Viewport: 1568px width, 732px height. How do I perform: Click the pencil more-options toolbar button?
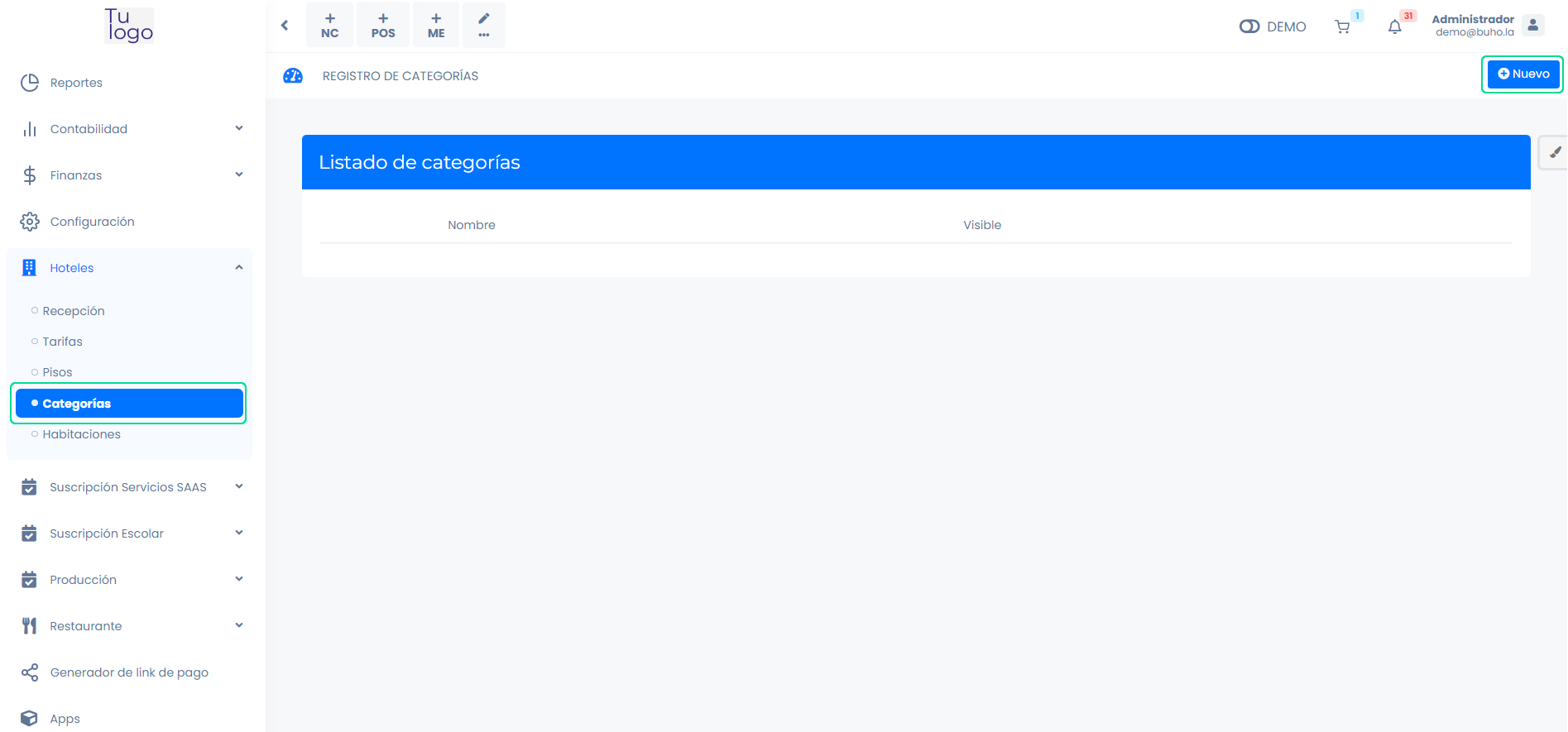pos(484,25)
